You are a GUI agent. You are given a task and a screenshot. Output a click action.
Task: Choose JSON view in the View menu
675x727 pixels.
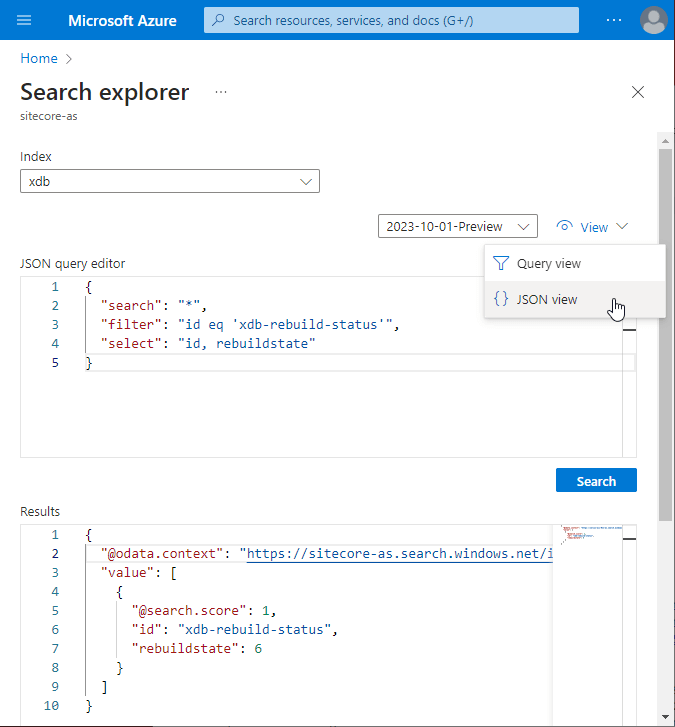click(x=575, y=299)
